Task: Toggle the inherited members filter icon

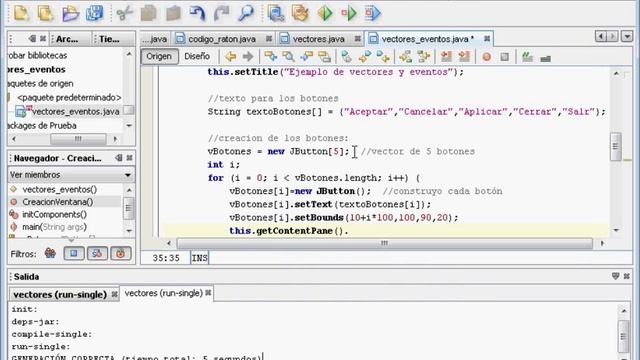Action: pos(50,253)
